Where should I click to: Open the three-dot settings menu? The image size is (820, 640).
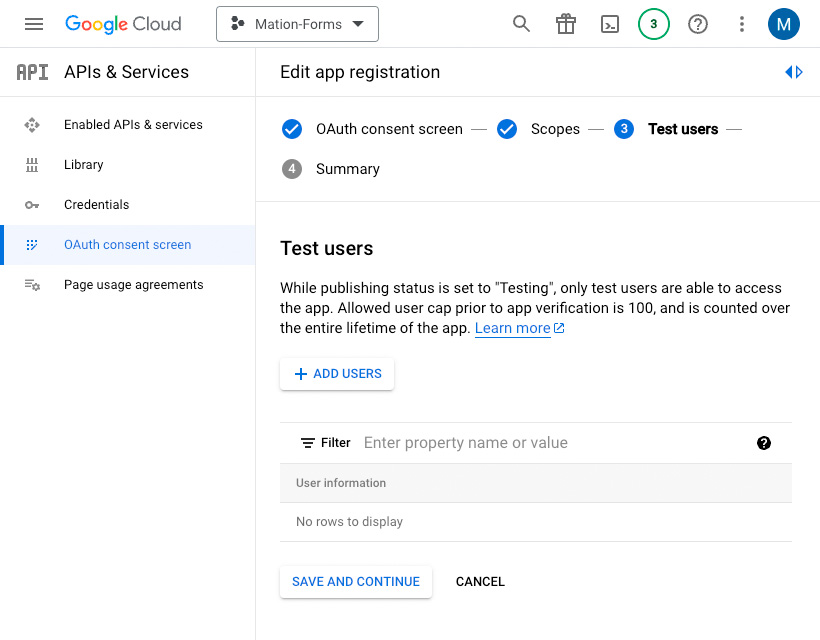(x=742, y=24)
